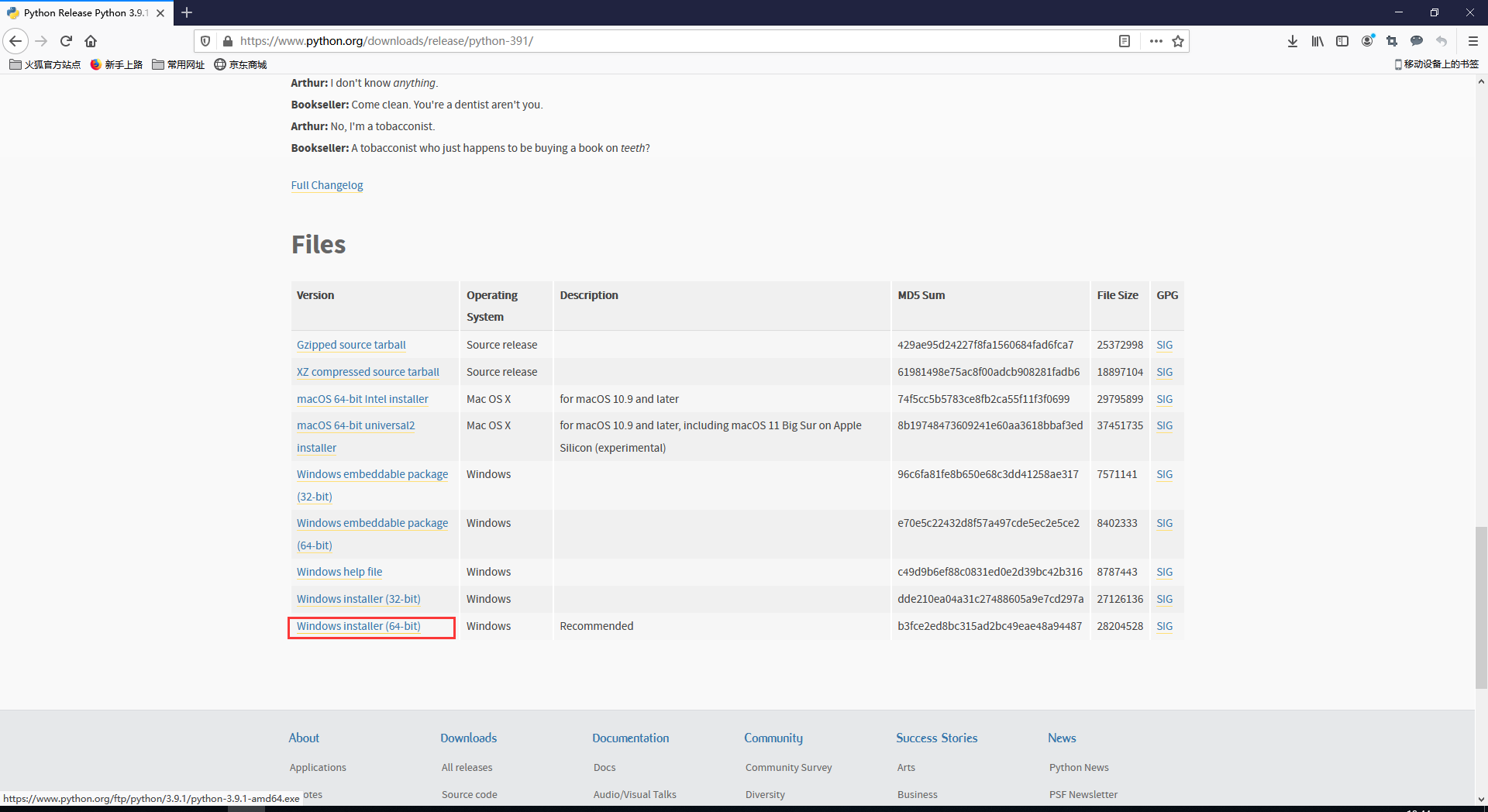Toggle reader view for this page
The image size is (1488, 812).
pyautogui.click(x=1125, y=41)
